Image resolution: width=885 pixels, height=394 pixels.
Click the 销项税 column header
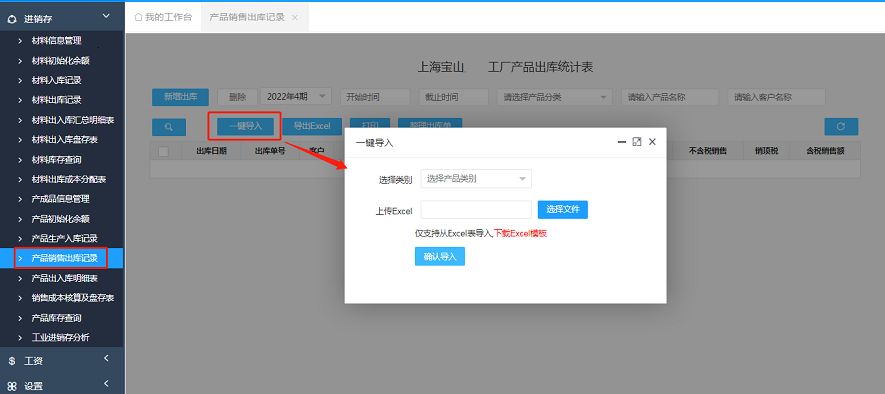tap(767, 151)
